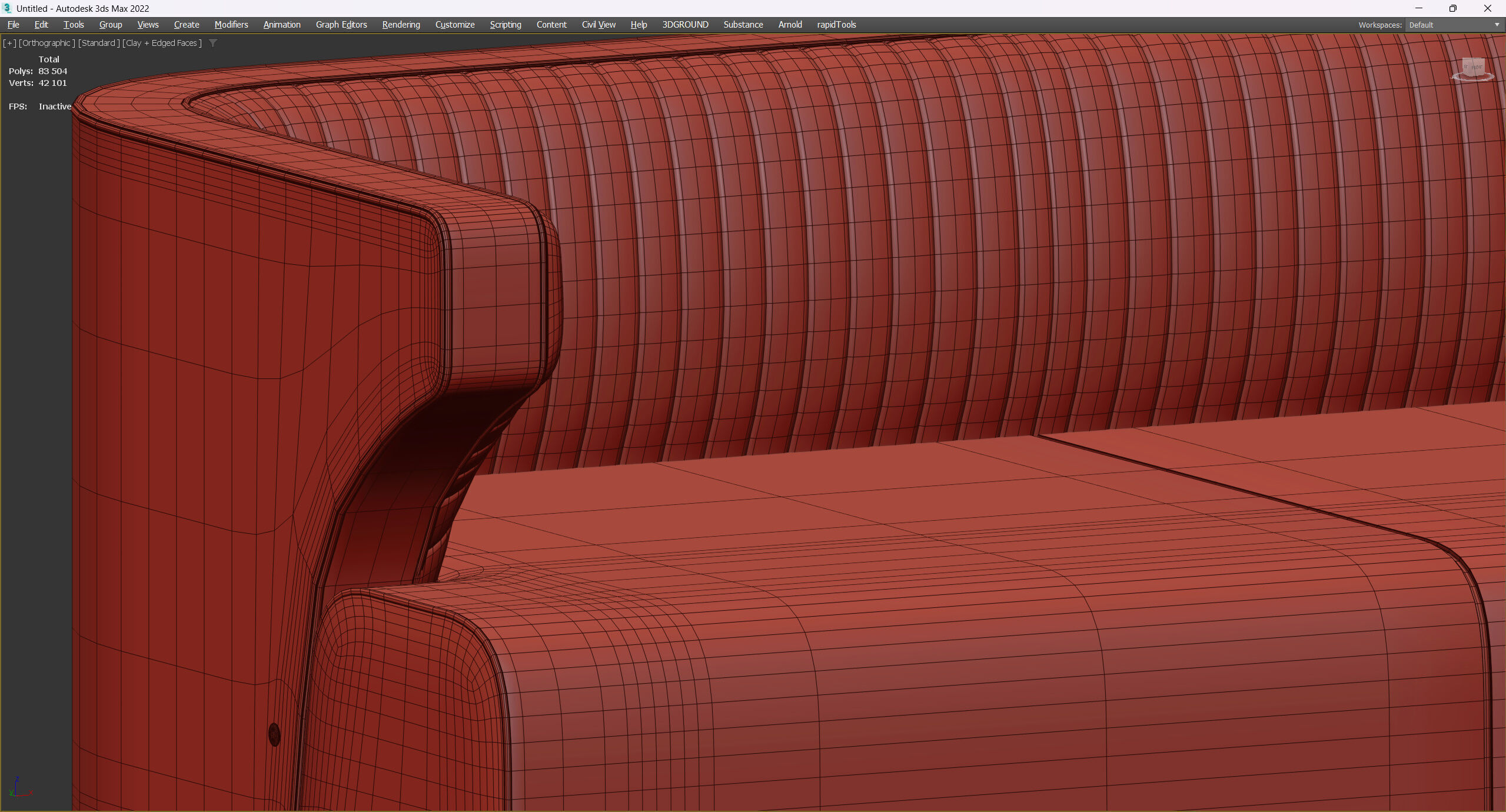This screenshot has height=812, width=1506.
Task: Open the Create menu
Action: (187, 25)
